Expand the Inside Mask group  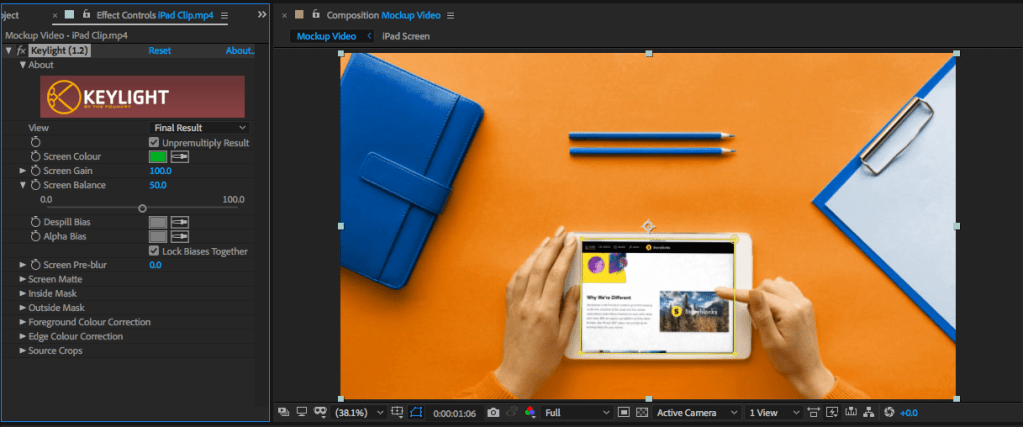tap(23, 294)
